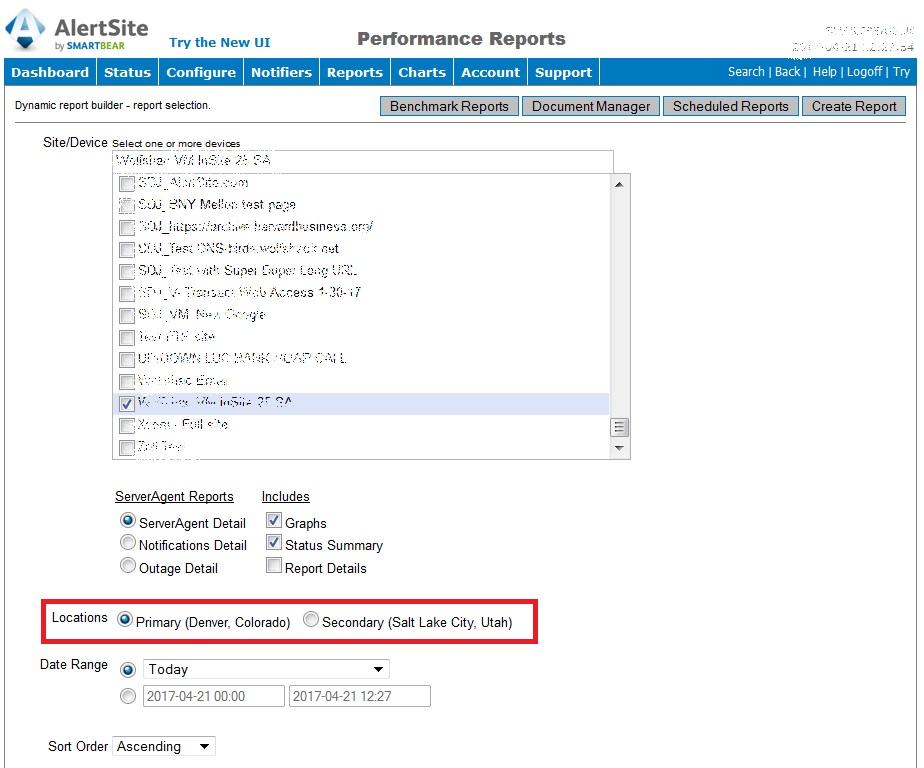Uncheck the Status Summary checkbox
Viewport: 924px width, 768px height.
(x=274, y=542)
